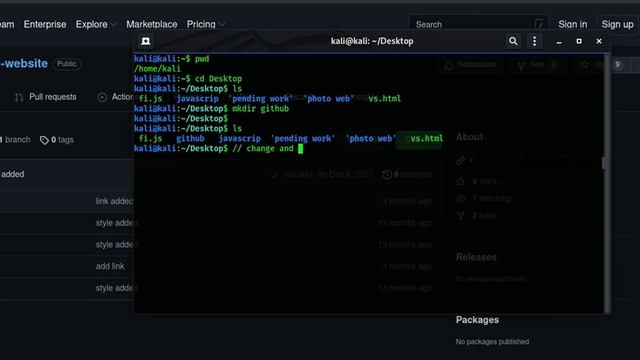The image size is (640, 360).
Task: Close the kali terminal window
Action: [599, 41]
